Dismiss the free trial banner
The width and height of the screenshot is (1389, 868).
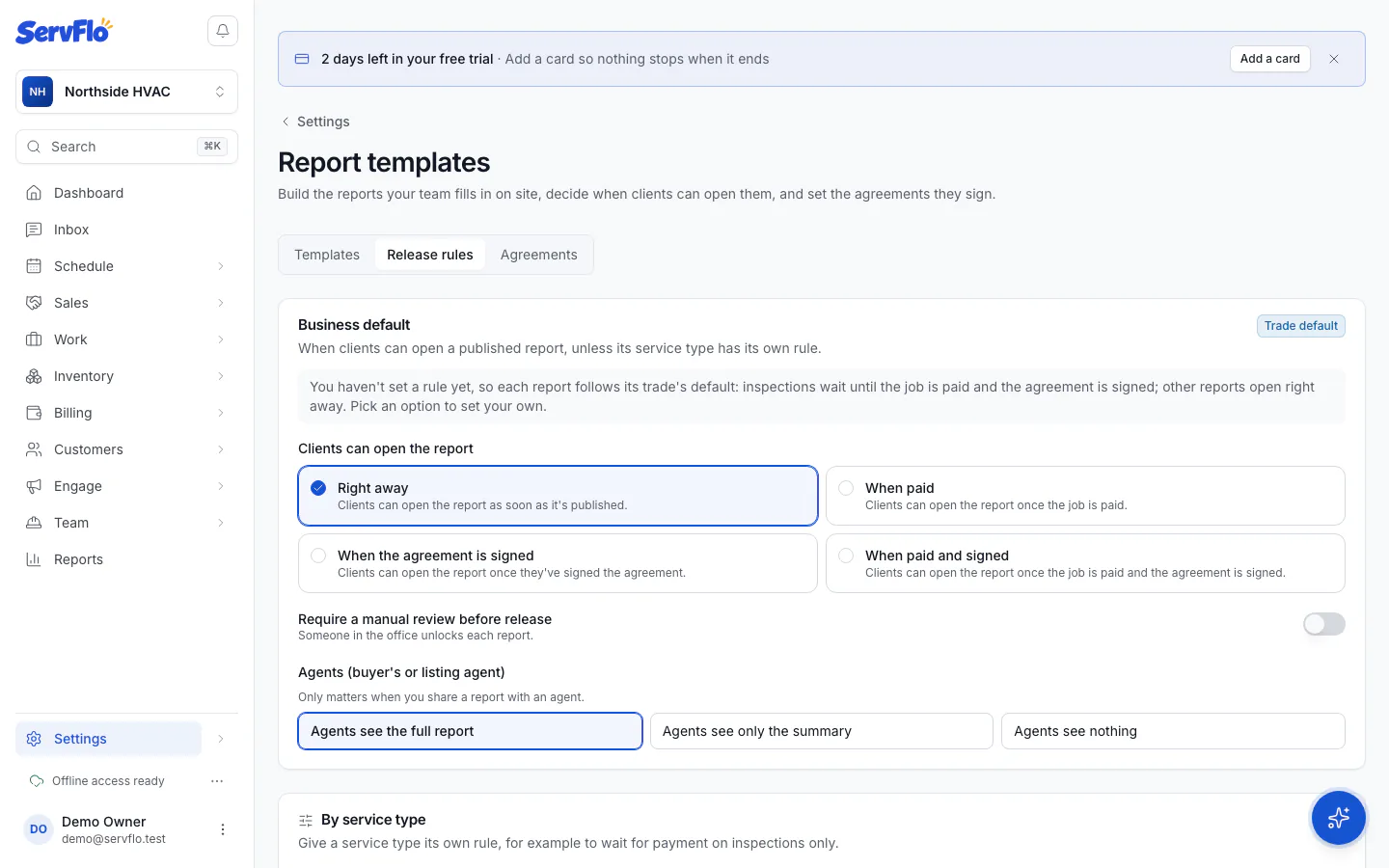pyautogui.click(x=1334, y=59)
